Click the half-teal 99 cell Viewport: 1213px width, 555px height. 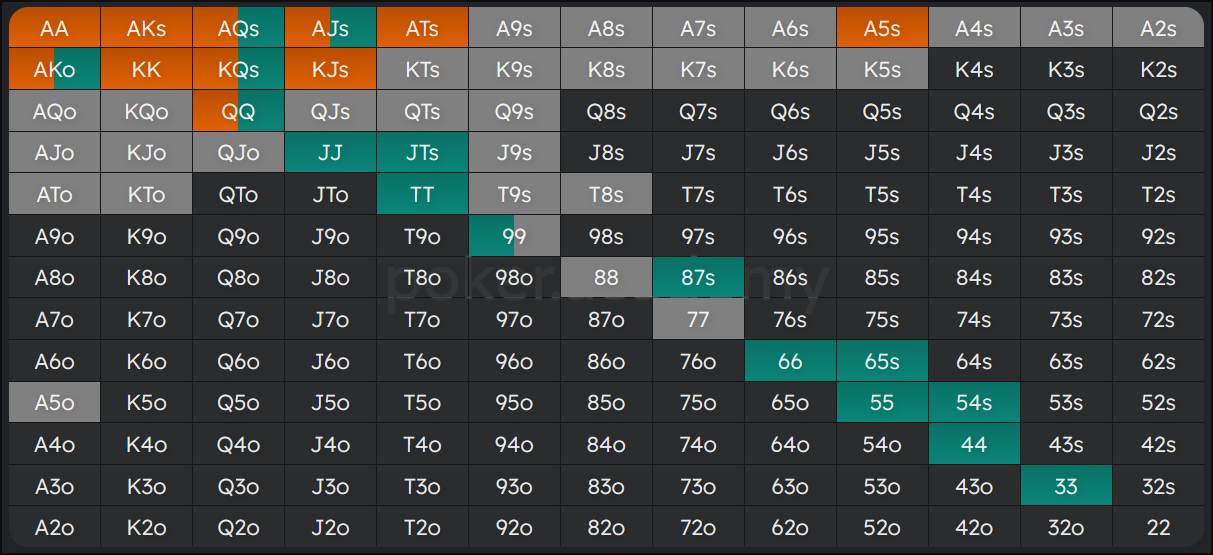514,237
